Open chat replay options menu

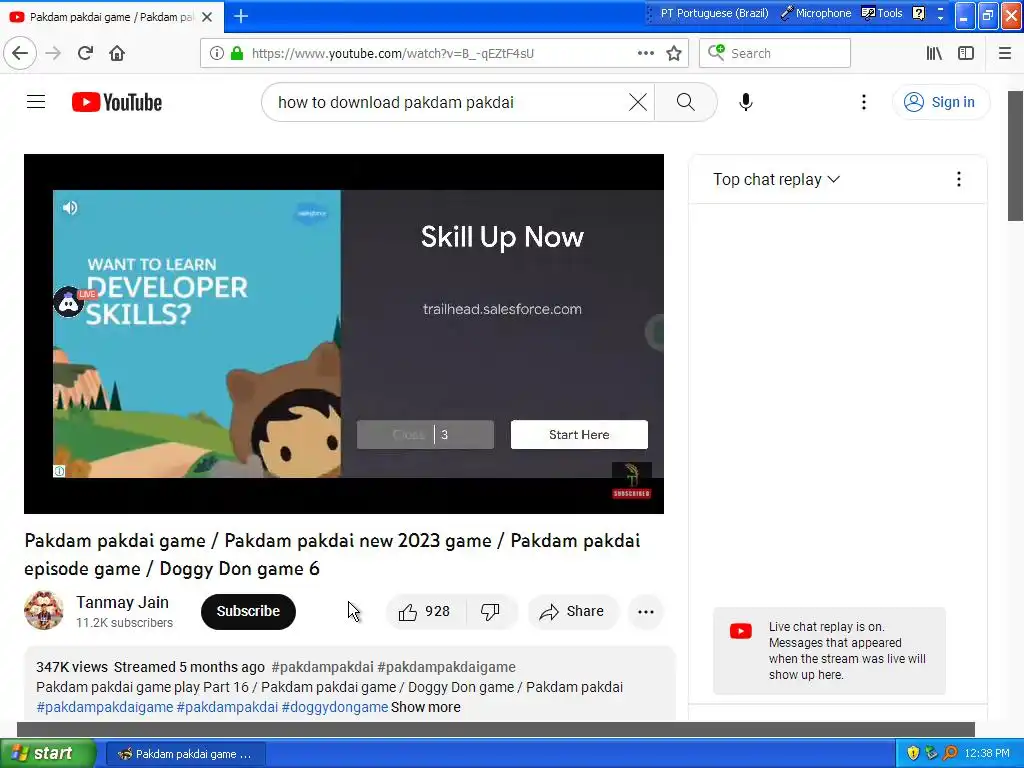tap(958, 179)
